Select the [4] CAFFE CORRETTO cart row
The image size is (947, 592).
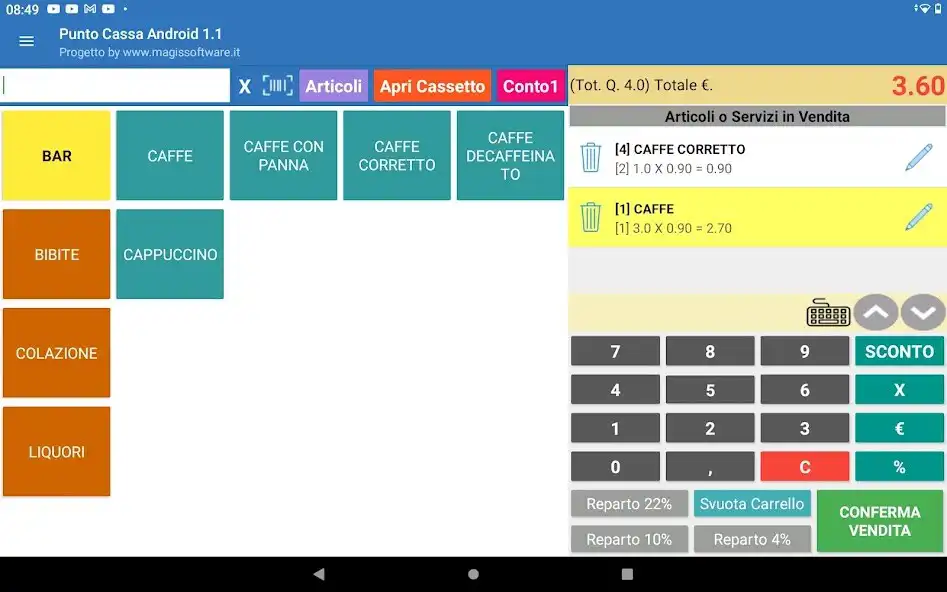click(x=757, y=158)
